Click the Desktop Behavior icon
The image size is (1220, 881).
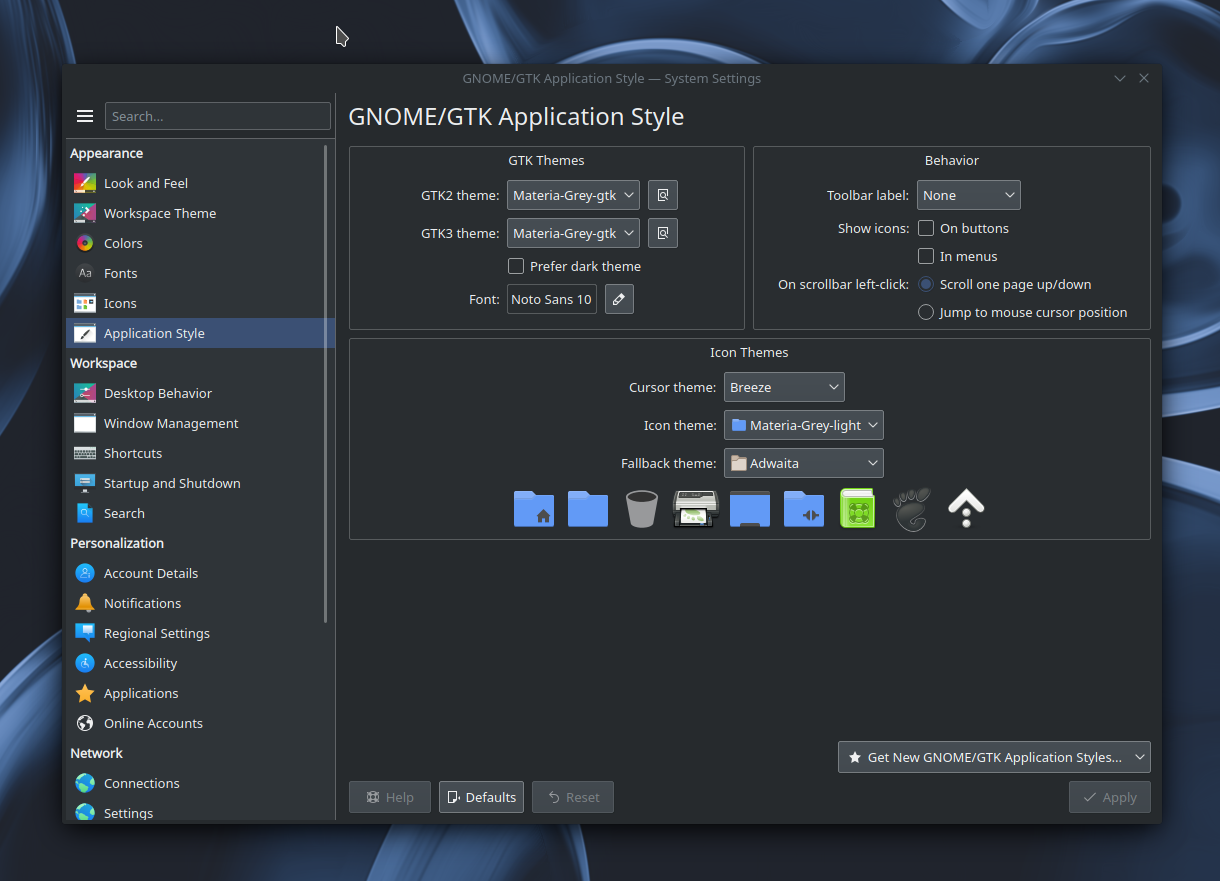click(85, 393)
